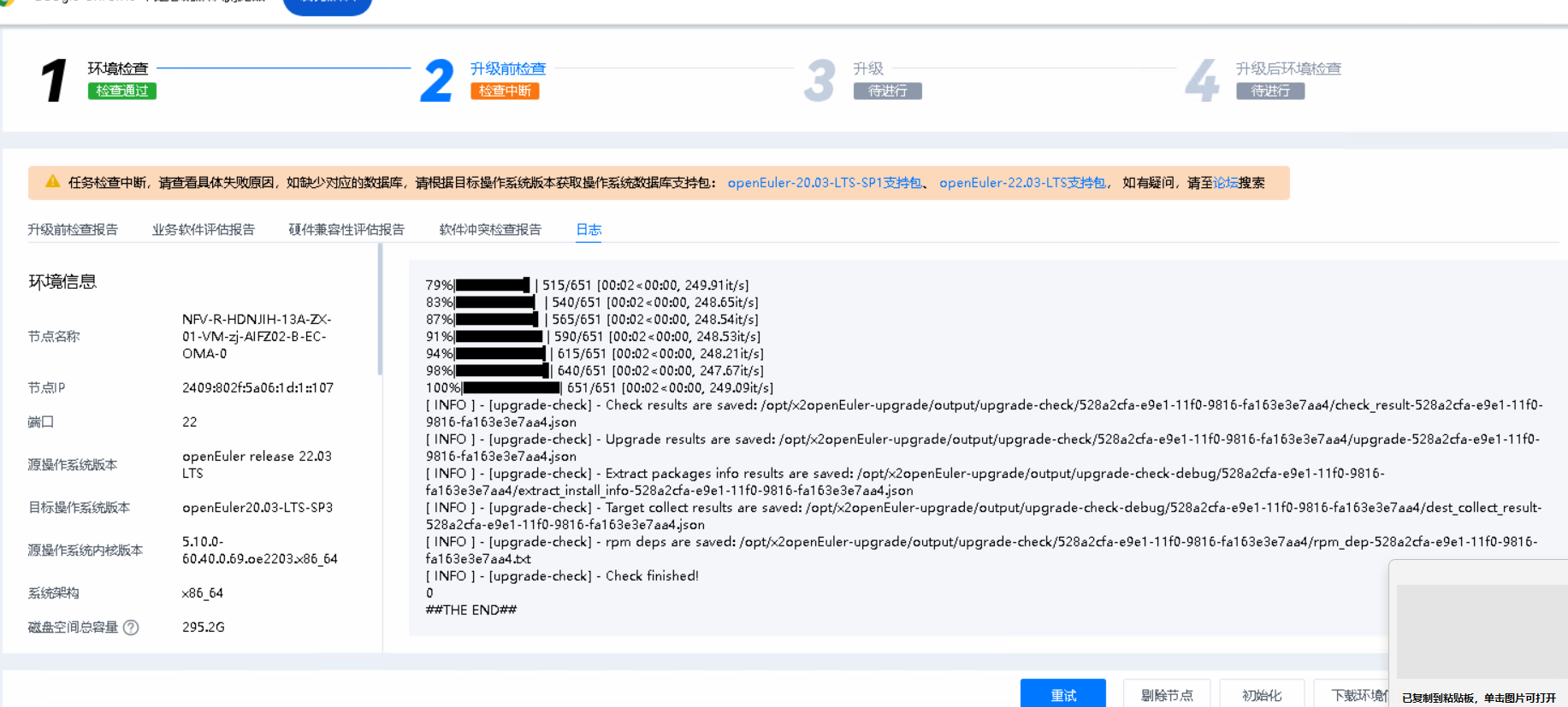Click the grey step 3 number icon
1568x707 pixels.
819,80
